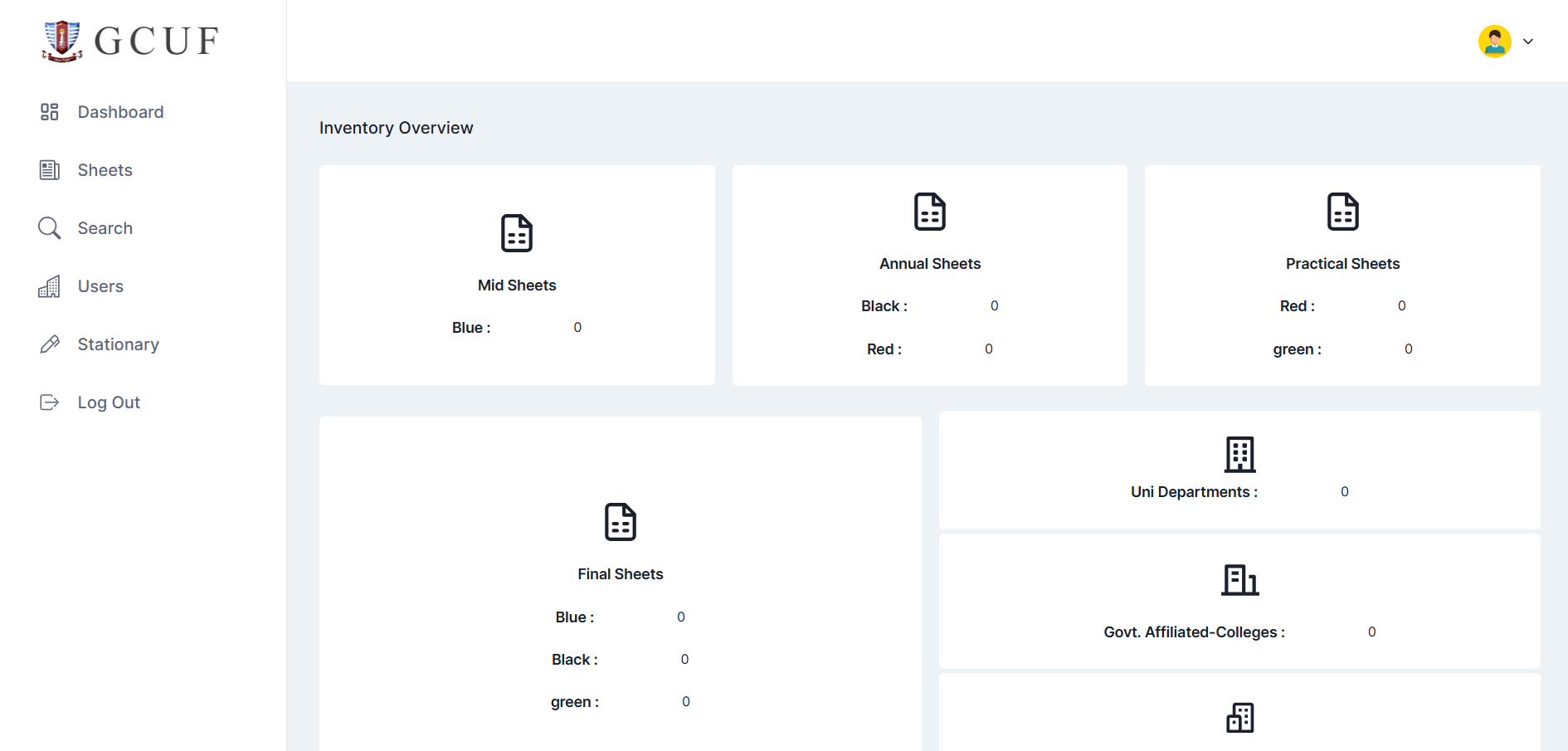
Task: Click the Sheets newspaper icon in sidebar
Action: (x=50, y=170)
